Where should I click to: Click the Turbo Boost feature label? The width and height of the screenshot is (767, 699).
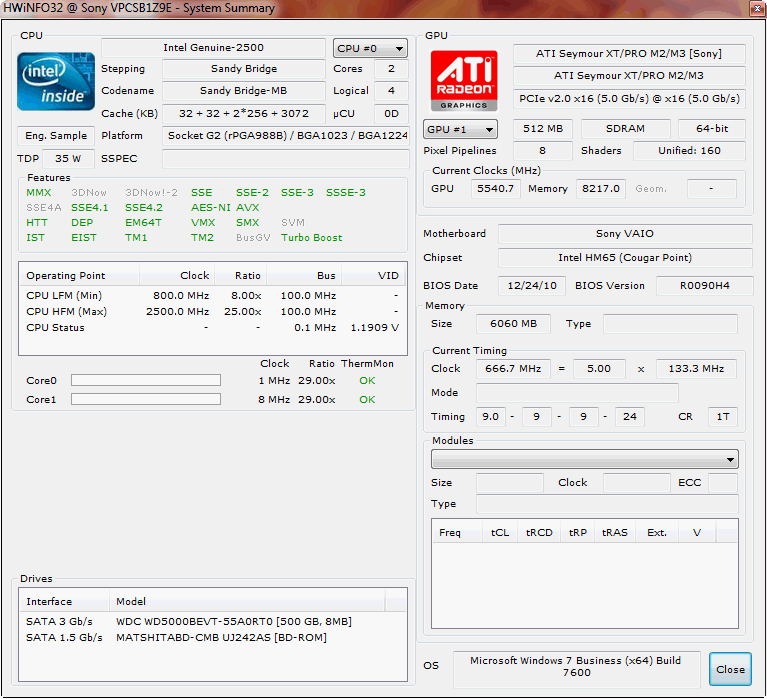click(x=312, y=238)
